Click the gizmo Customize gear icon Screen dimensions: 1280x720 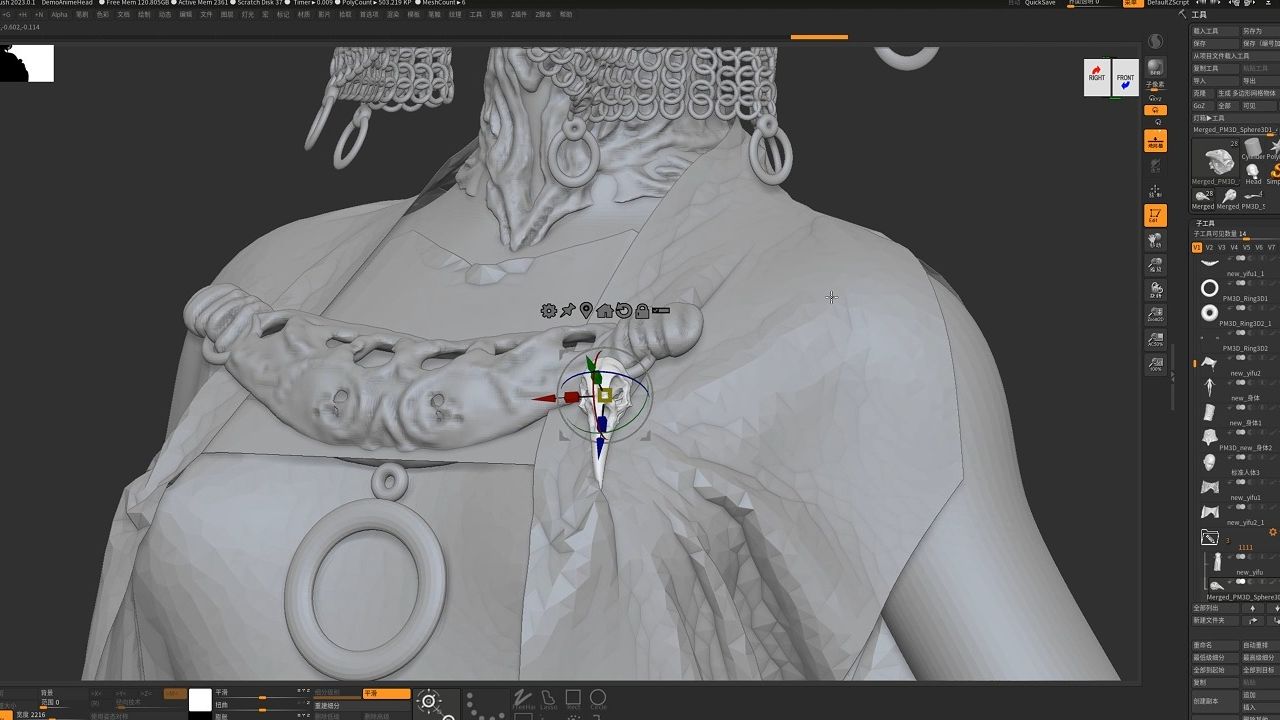coord(548,311)
